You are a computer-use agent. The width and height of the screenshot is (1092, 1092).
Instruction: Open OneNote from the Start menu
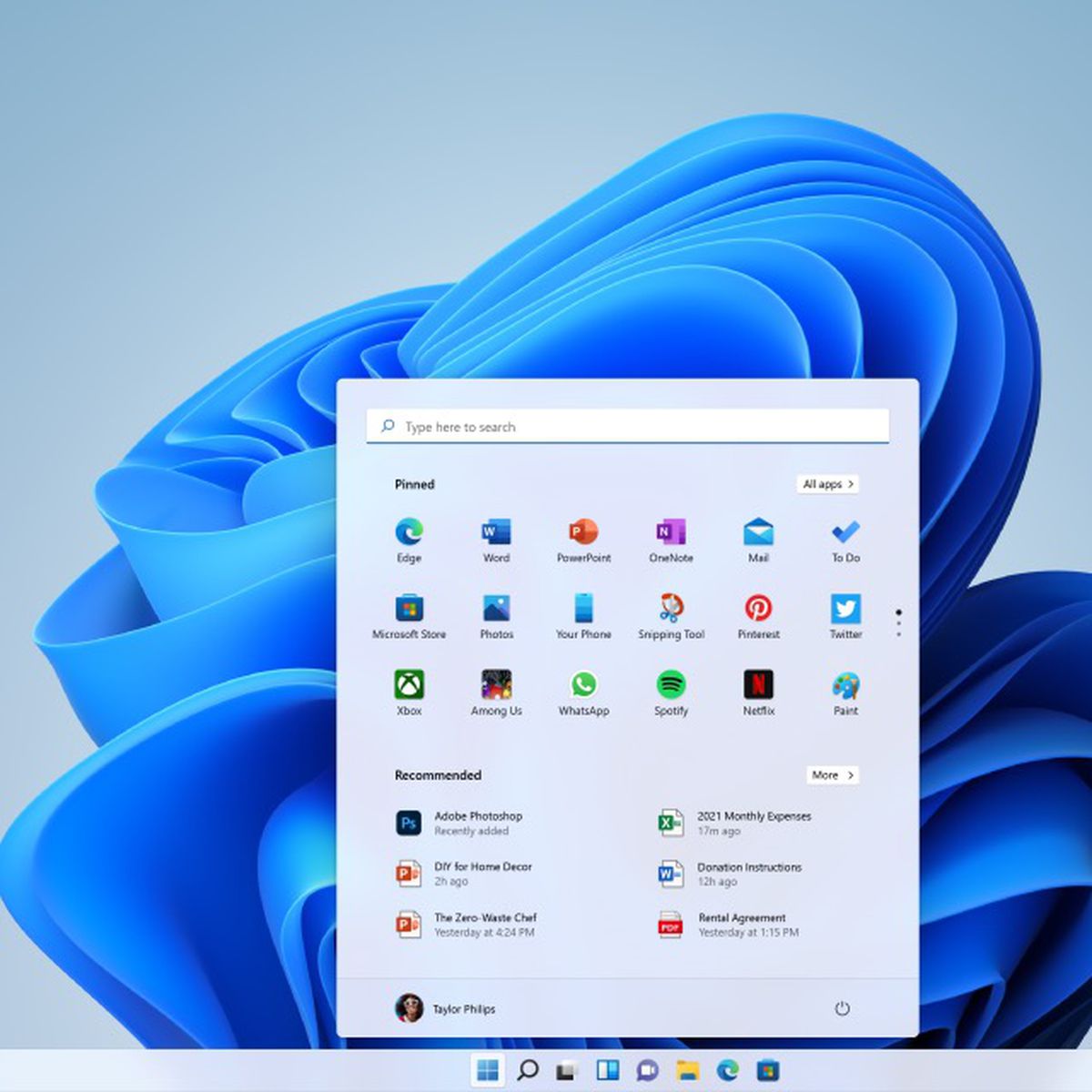tap(671, 541)
